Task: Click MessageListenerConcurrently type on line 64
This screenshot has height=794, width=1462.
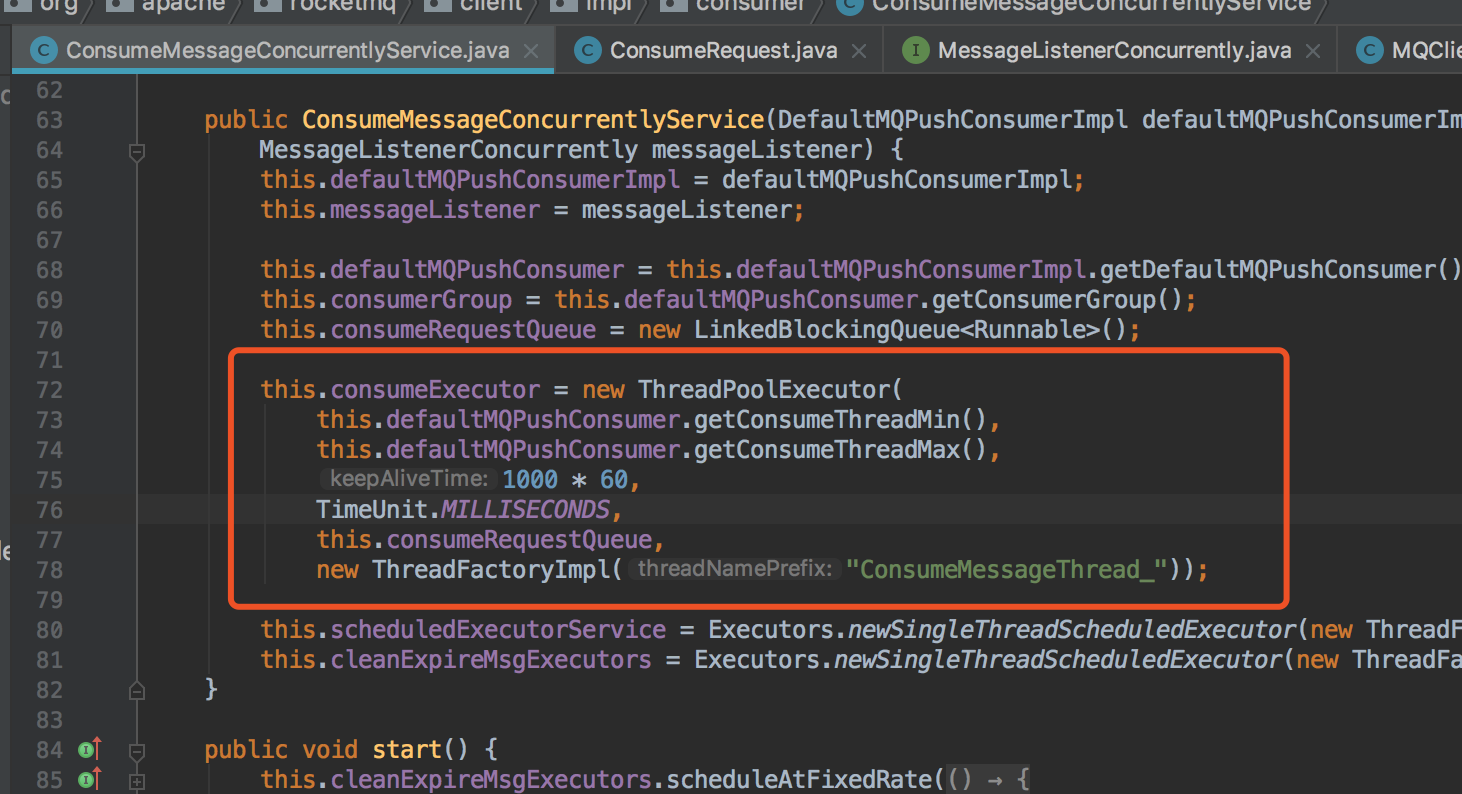Action: tap(448, 150)
